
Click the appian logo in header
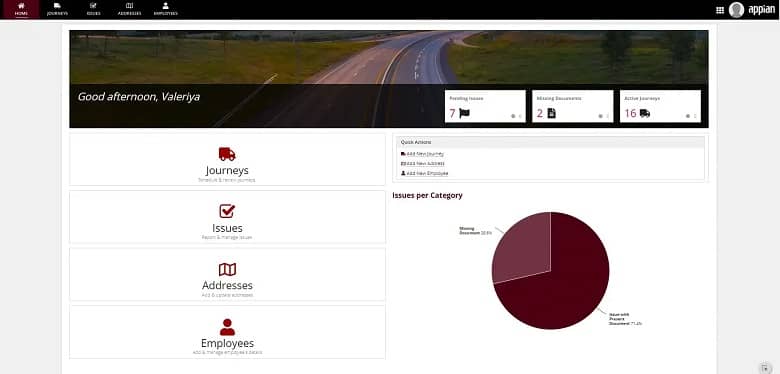coord(761,10)
